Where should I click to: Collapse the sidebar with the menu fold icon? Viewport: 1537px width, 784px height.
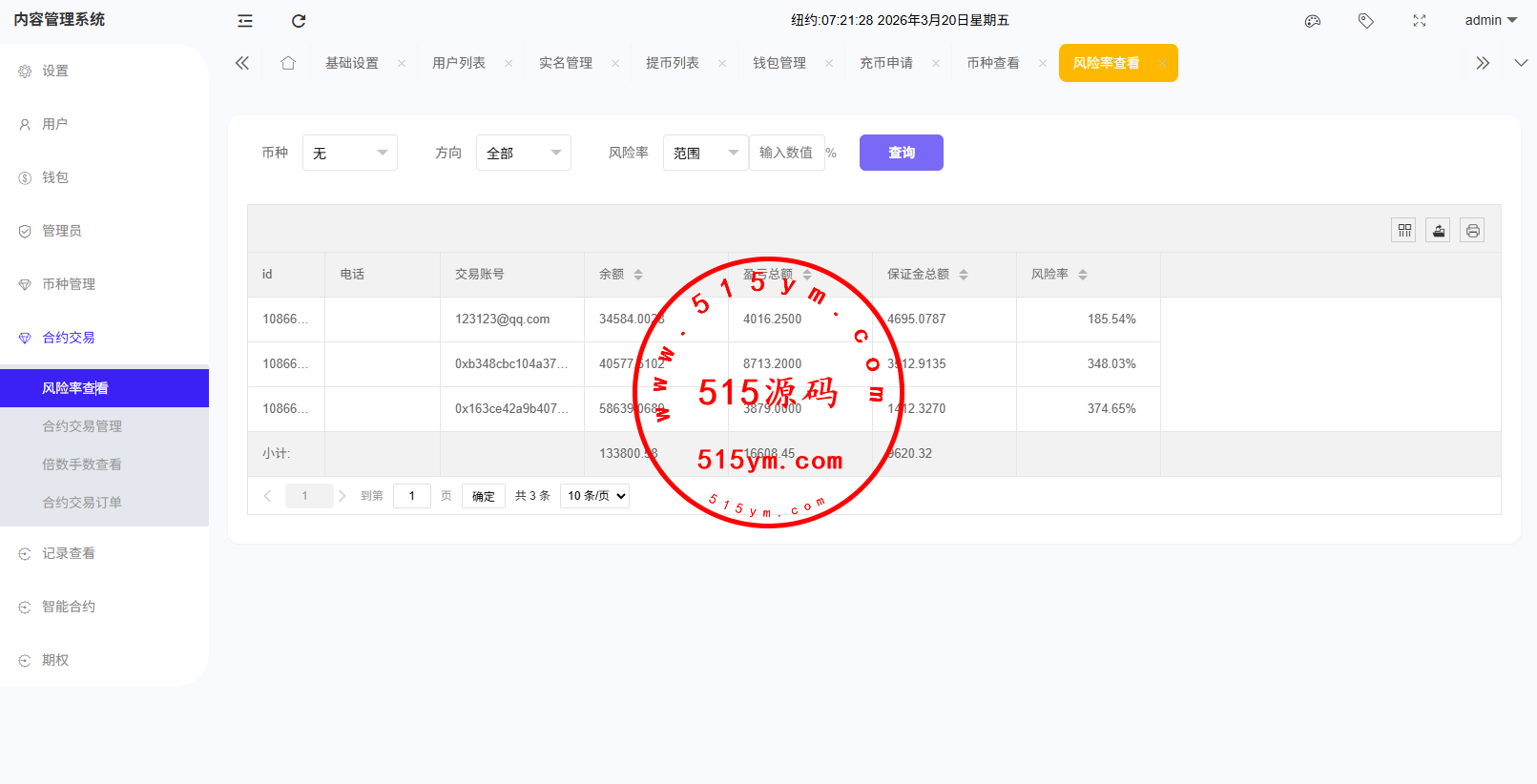coord(245,21)
